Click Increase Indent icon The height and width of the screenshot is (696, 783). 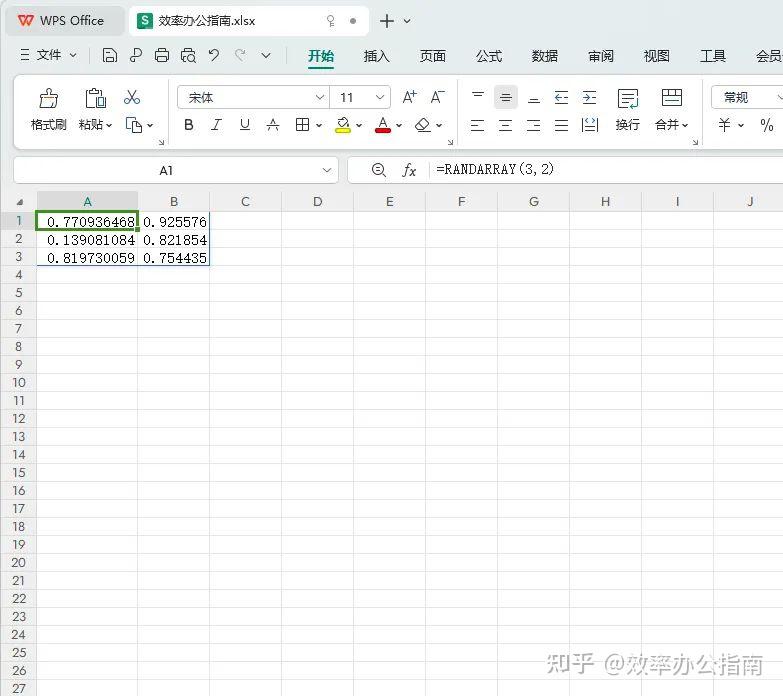click(590, 97)
